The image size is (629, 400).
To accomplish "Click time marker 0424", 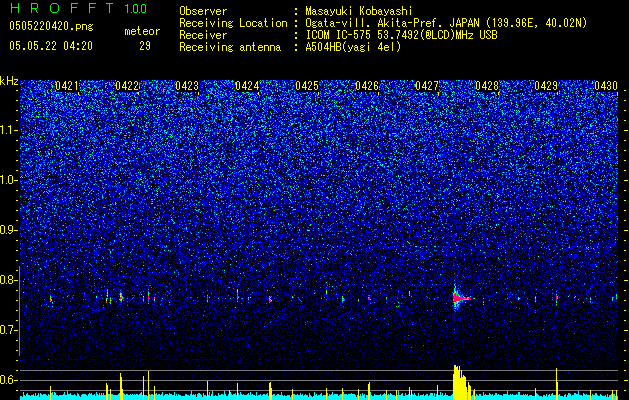I will pos(247,86).
